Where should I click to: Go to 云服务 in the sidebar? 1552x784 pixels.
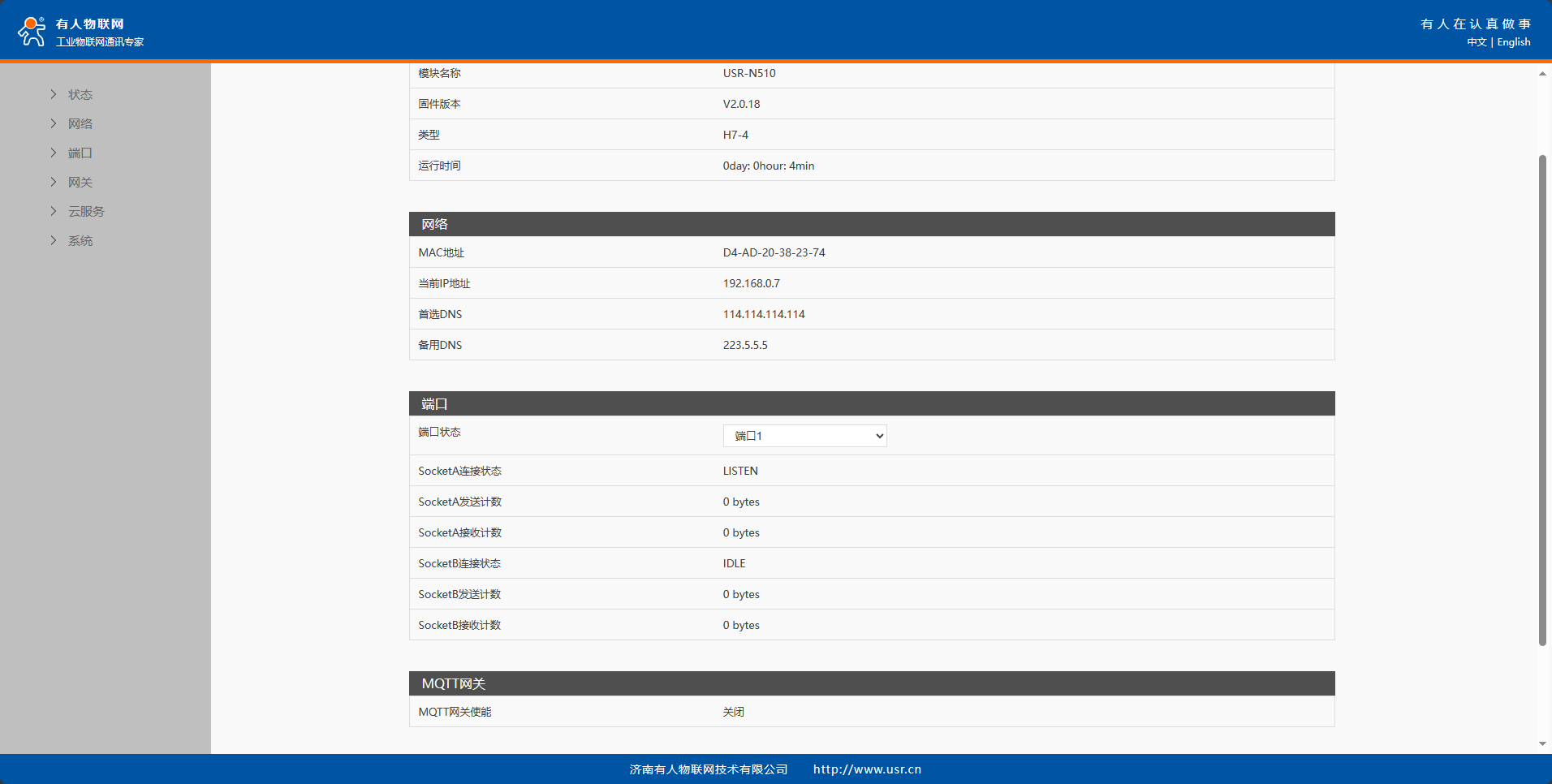coord(86,212)
